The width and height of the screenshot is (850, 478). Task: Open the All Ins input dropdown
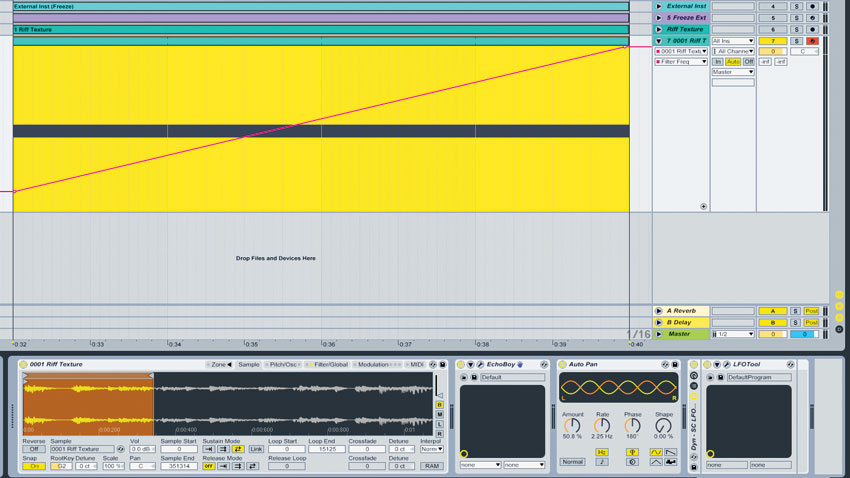(733, 41)
